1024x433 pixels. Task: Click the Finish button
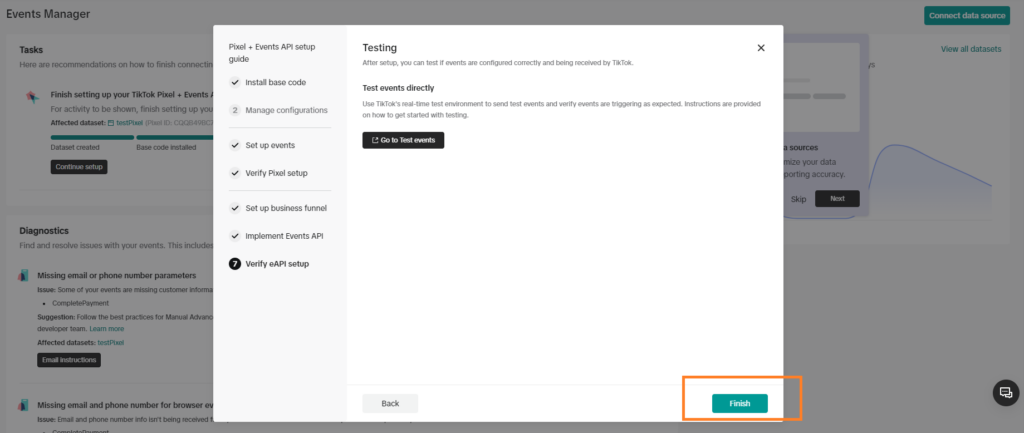click(739, 403)
